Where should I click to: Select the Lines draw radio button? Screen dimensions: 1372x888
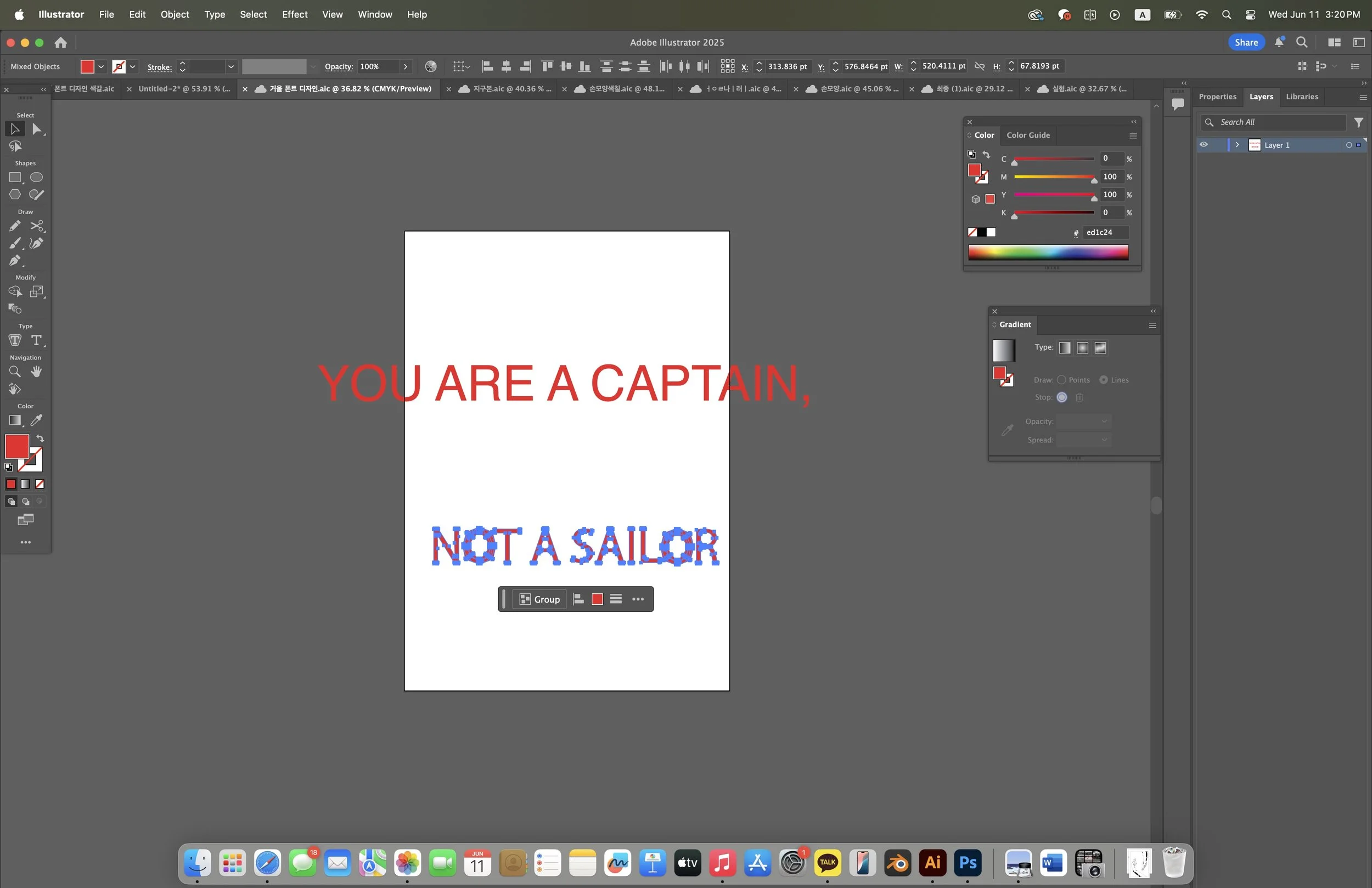click(1104, 380)
